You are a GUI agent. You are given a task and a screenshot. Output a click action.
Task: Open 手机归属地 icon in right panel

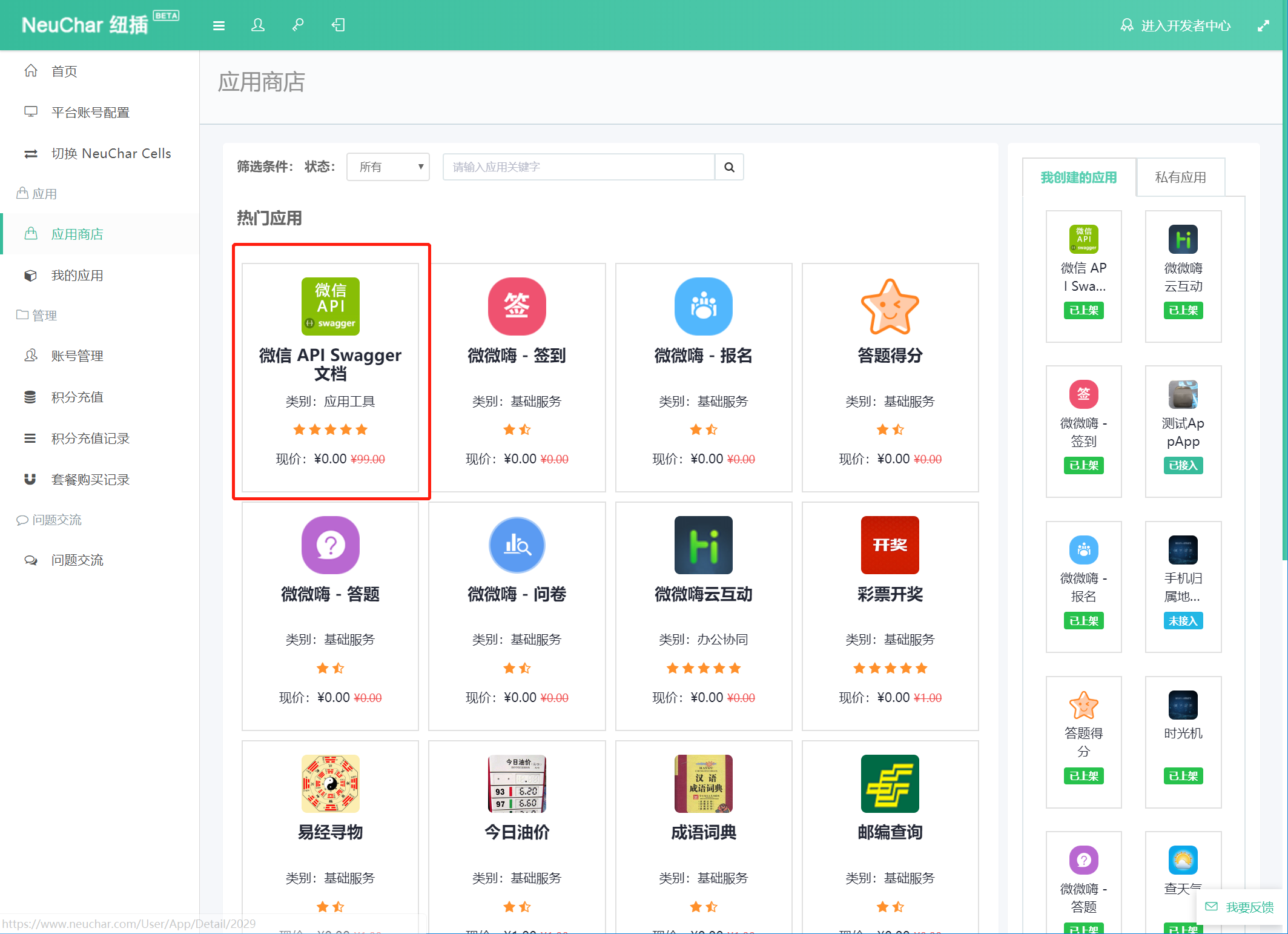pos(1183,550)
